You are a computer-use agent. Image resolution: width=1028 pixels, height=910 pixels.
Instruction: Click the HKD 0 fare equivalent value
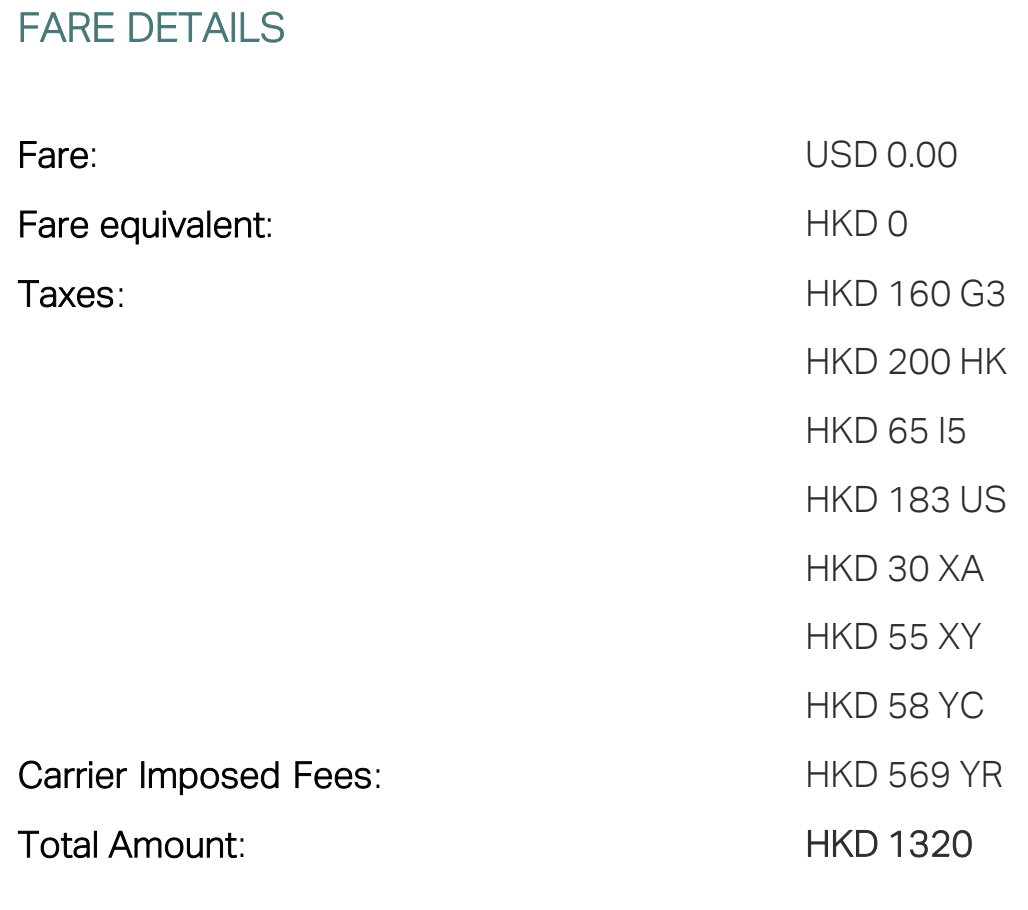(x=856, y=225)
